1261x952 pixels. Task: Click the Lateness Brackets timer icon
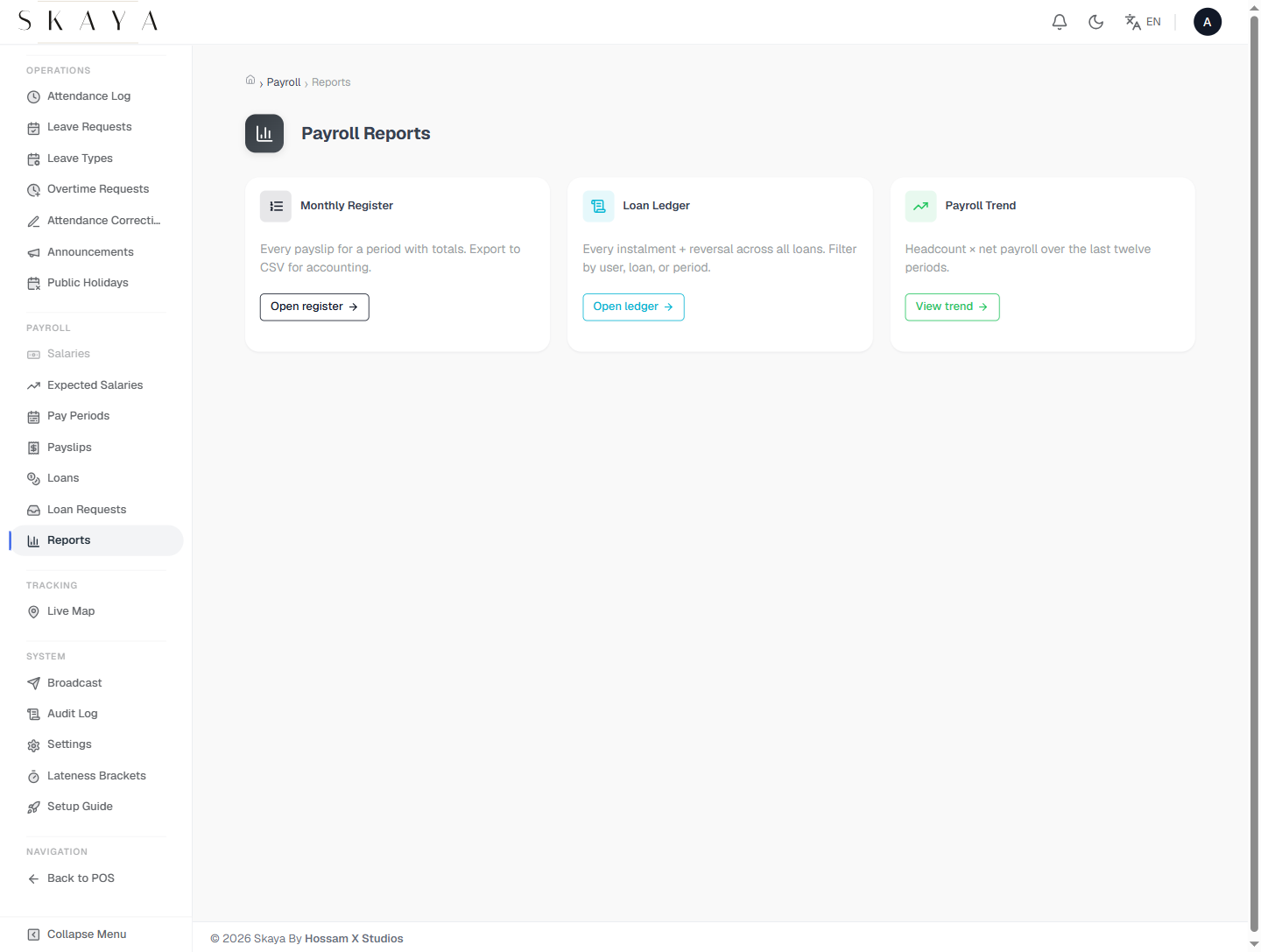(x=33, y=777)
